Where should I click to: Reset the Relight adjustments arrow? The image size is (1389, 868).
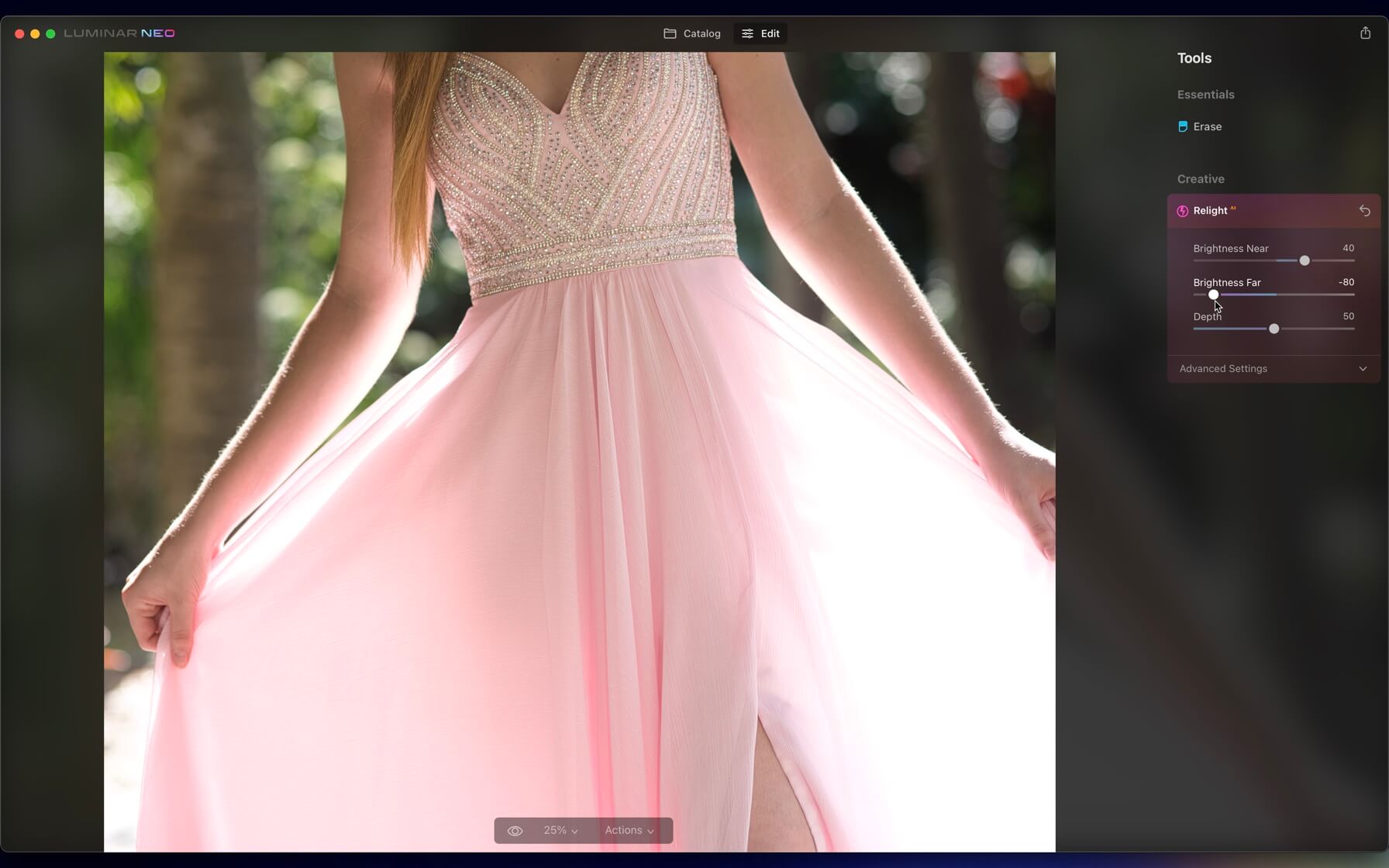tap(1364, 211)
